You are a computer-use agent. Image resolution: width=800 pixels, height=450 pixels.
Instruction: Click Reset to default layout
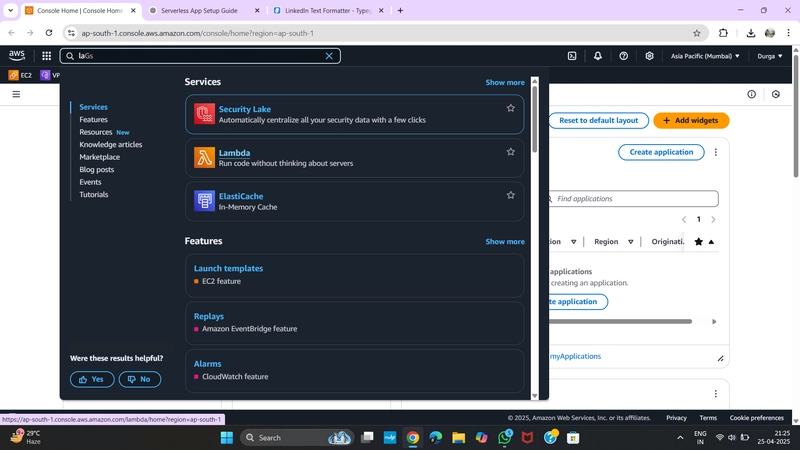(598, 120)
